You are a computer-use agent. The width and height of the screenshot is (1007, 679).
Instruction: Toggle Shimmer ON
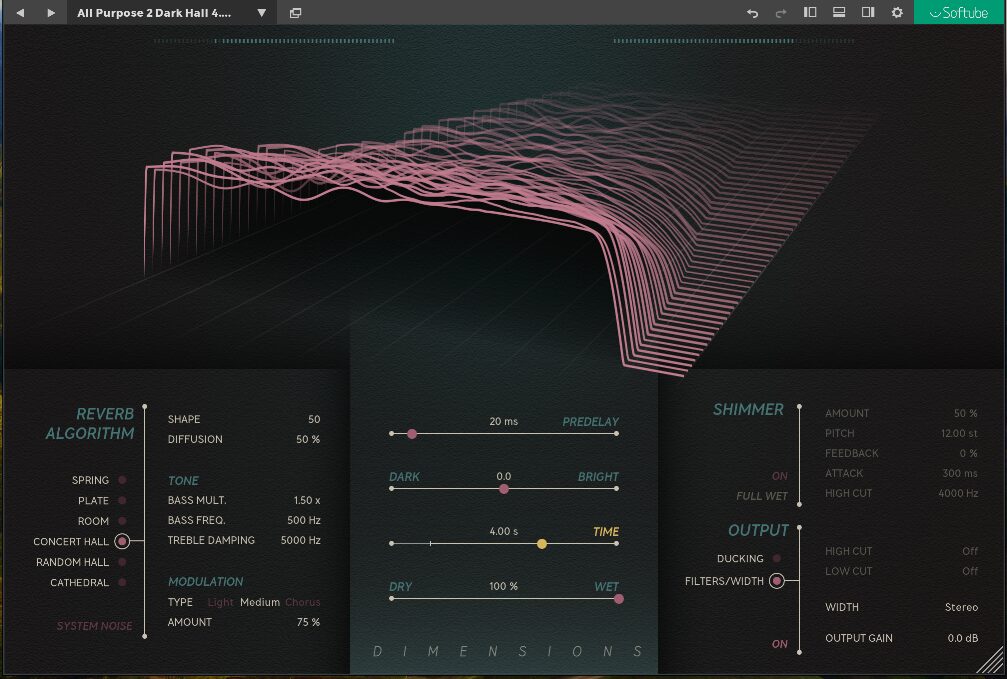(x=780, y=476)
